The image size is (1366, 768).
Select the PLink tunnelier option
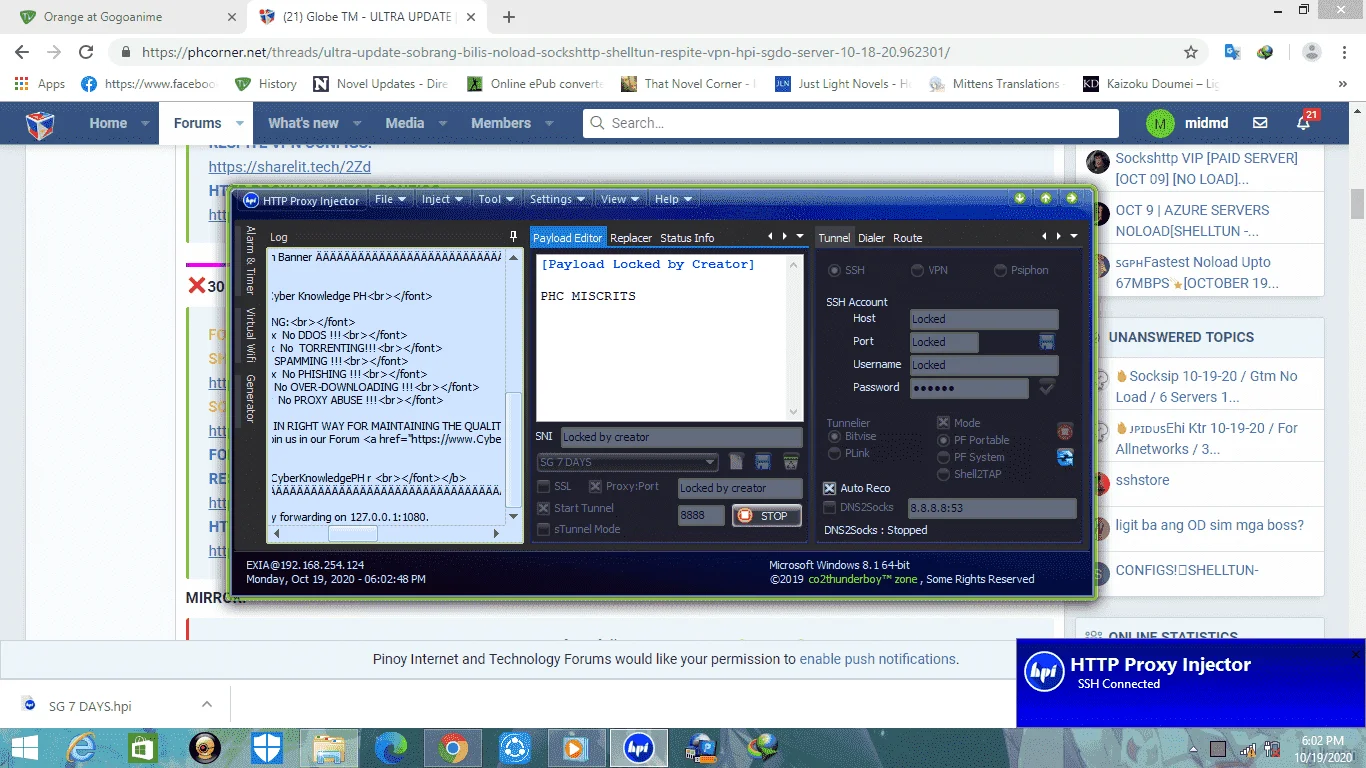pos(835,453)
